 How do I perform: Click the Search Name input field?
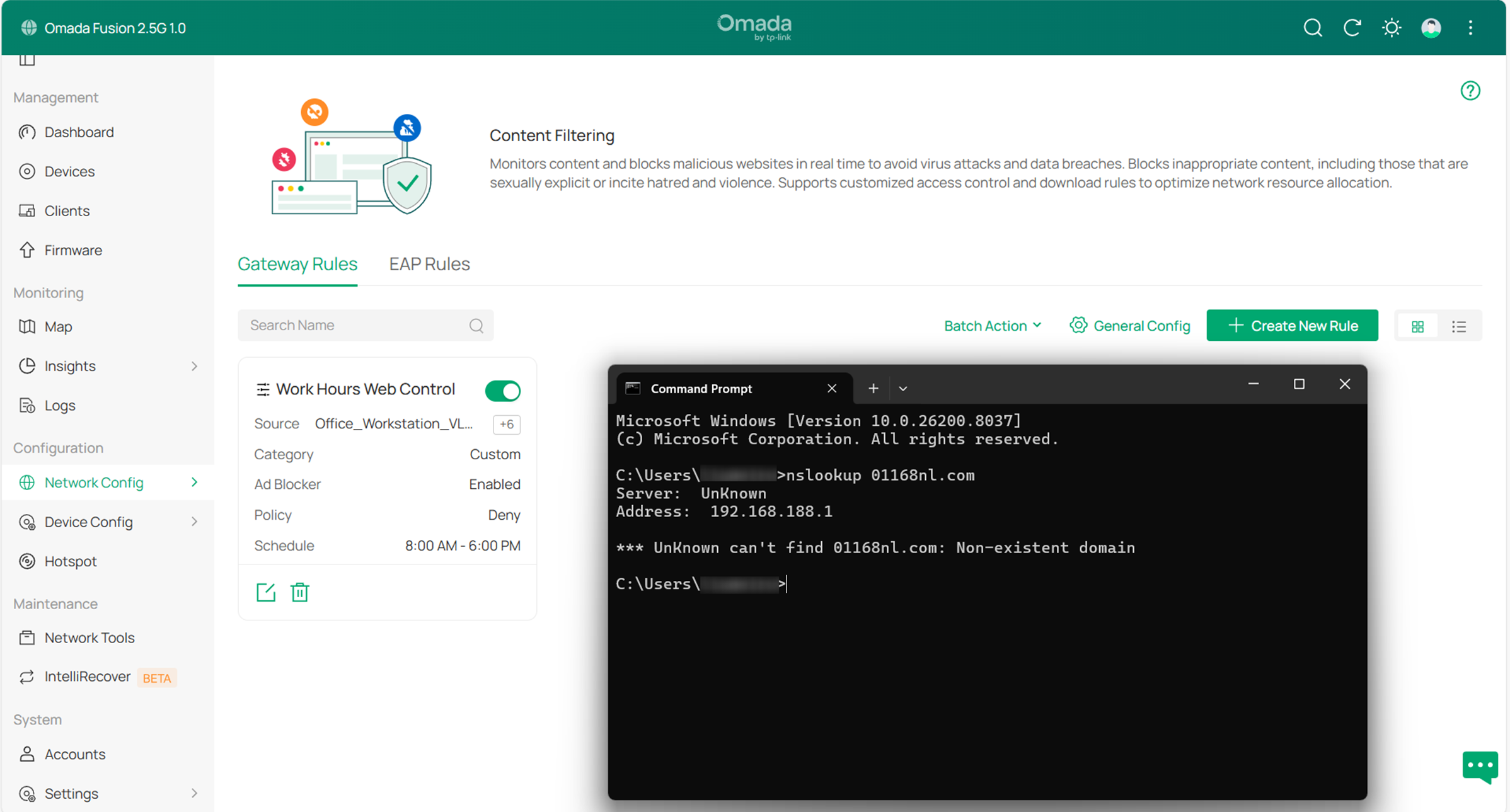(353, 325)
